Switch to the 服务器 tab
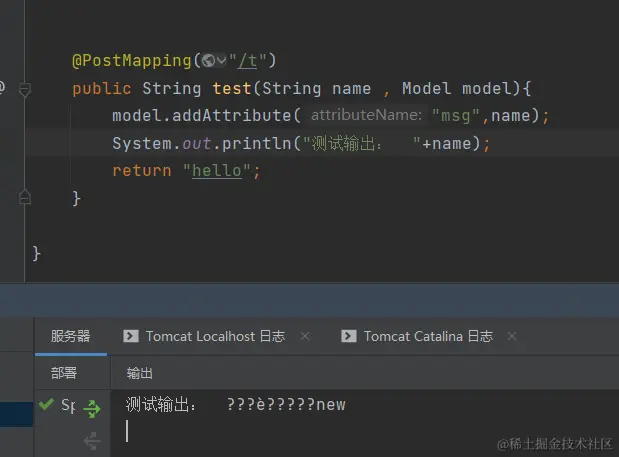Image resolution: width=619 pixels, height=457 pixels. coord(70,336)
